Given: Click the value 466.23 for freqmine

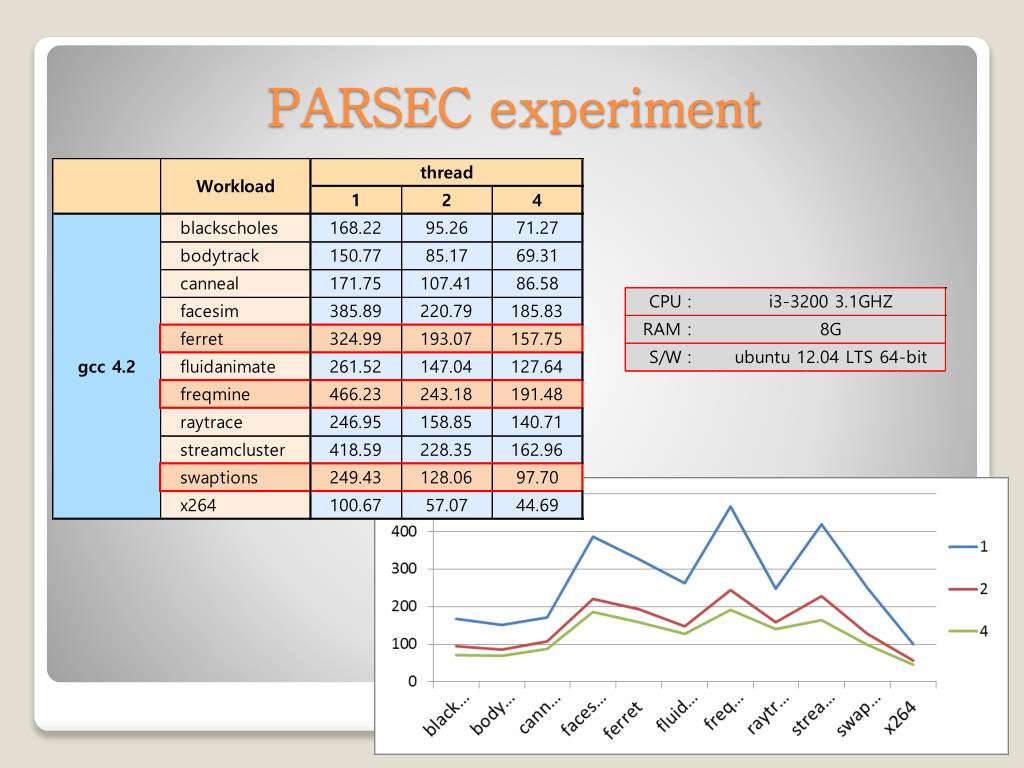Looking at the screenshot, I should [x=355, y=394].
